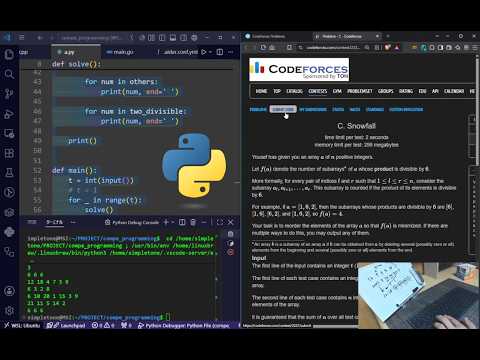The height and width of the screenshot is (360, 480).
Task: Toggle primary sidebar layout button
Action: (x=162, y=38)
